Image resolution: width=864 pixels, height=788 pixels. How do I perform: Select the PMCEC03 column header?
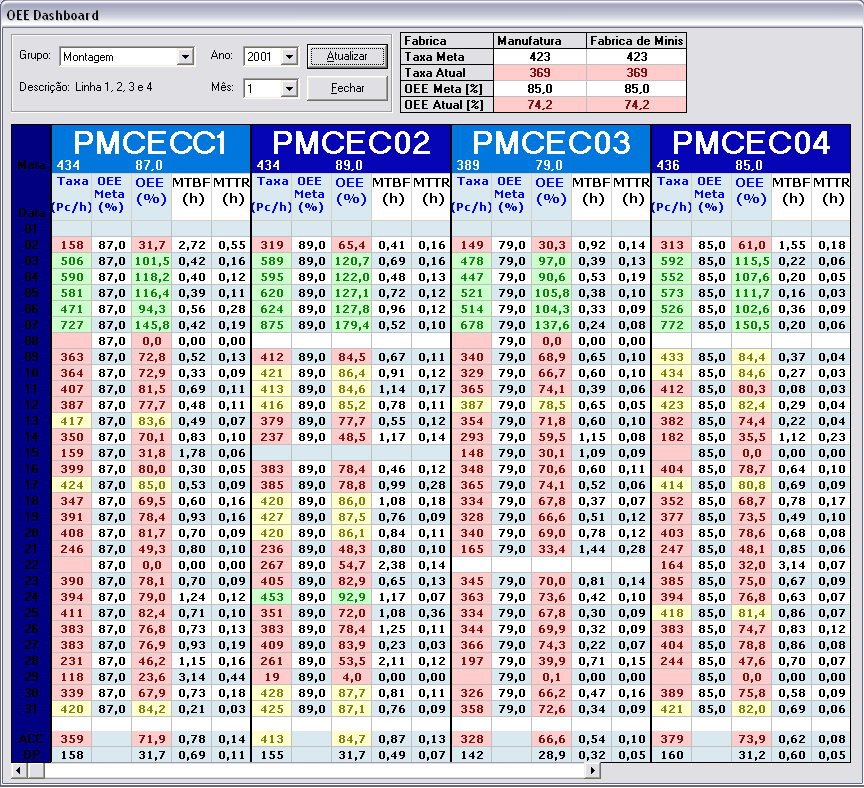tap(551, 143)
